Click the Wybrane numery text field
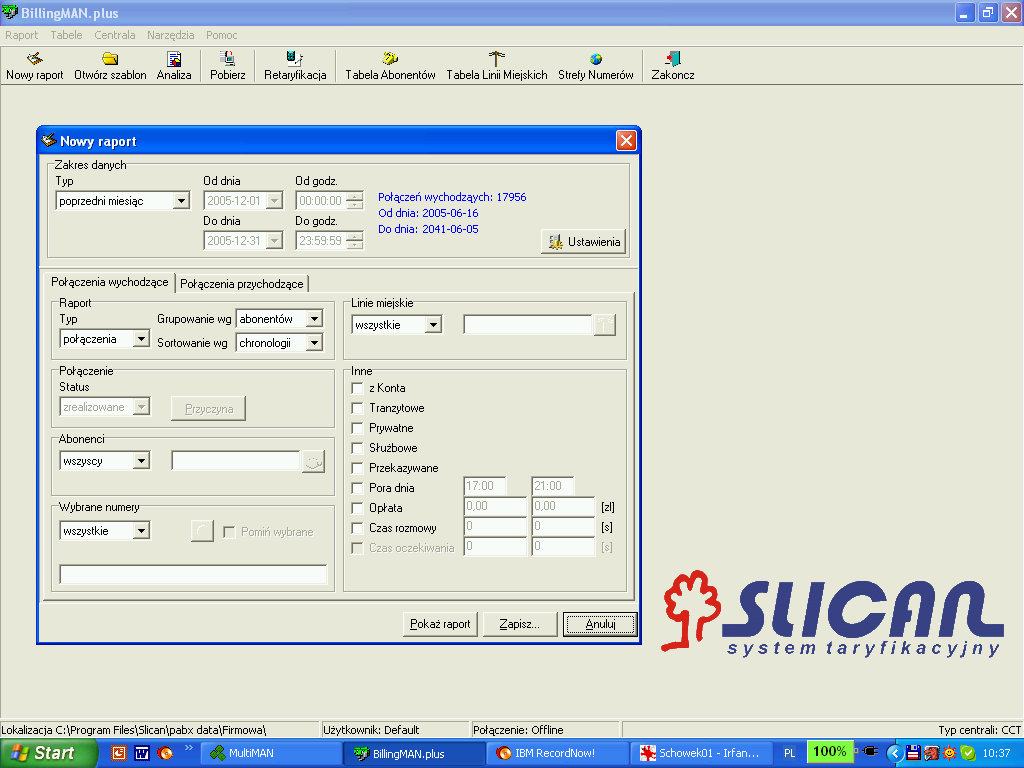 click(x=193, y=574)
